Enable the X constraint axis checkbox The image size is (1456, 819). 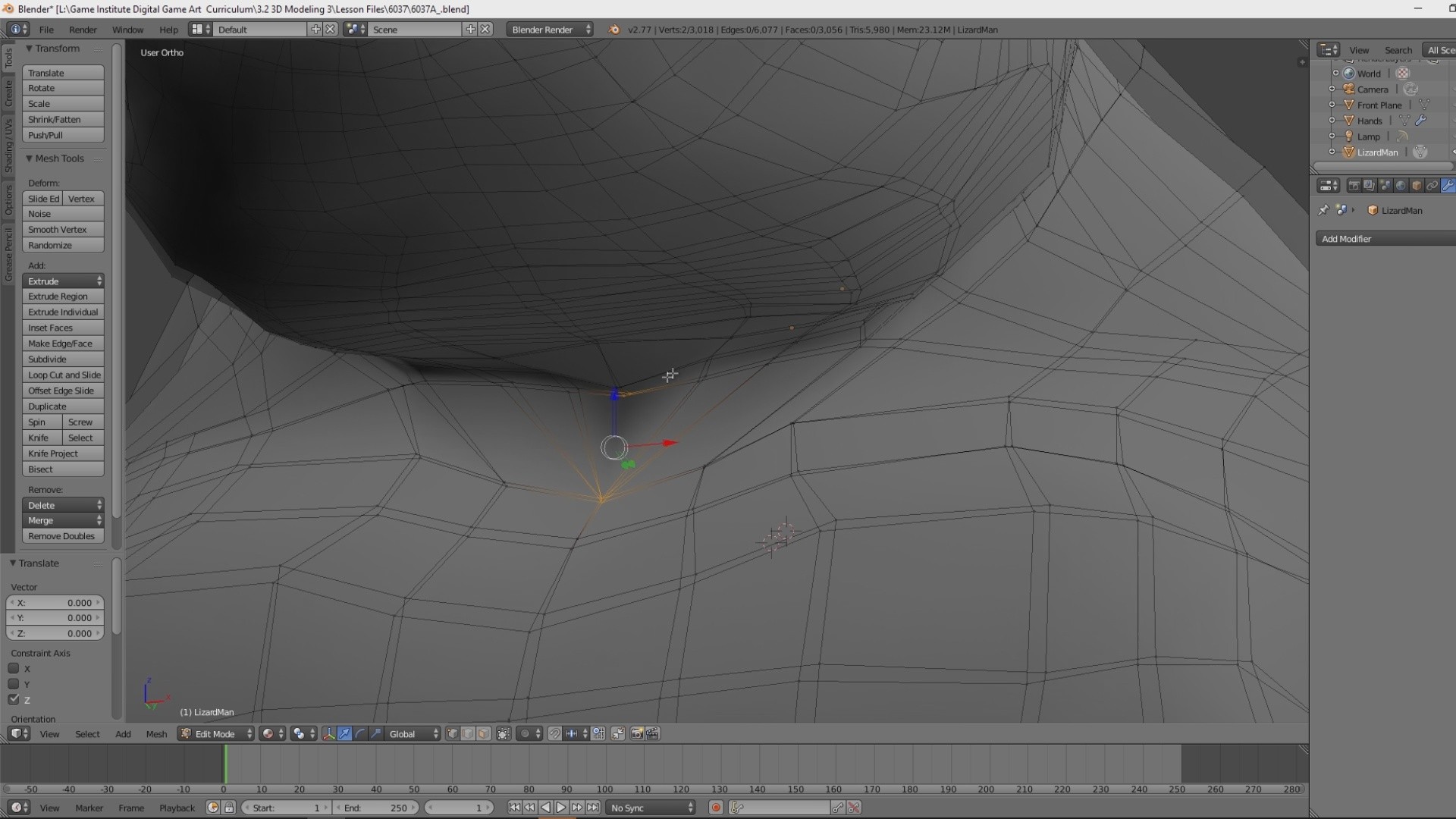click(x=14, y=668)
